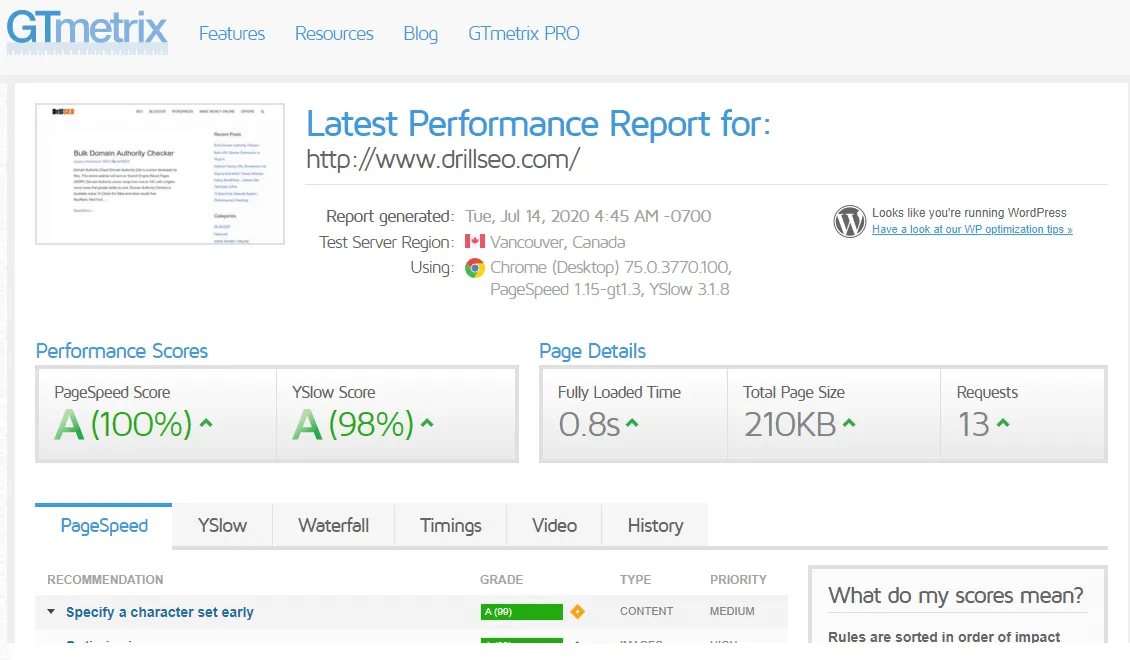Open the WP optimization tips link
1130x660 pixels.
972,229
